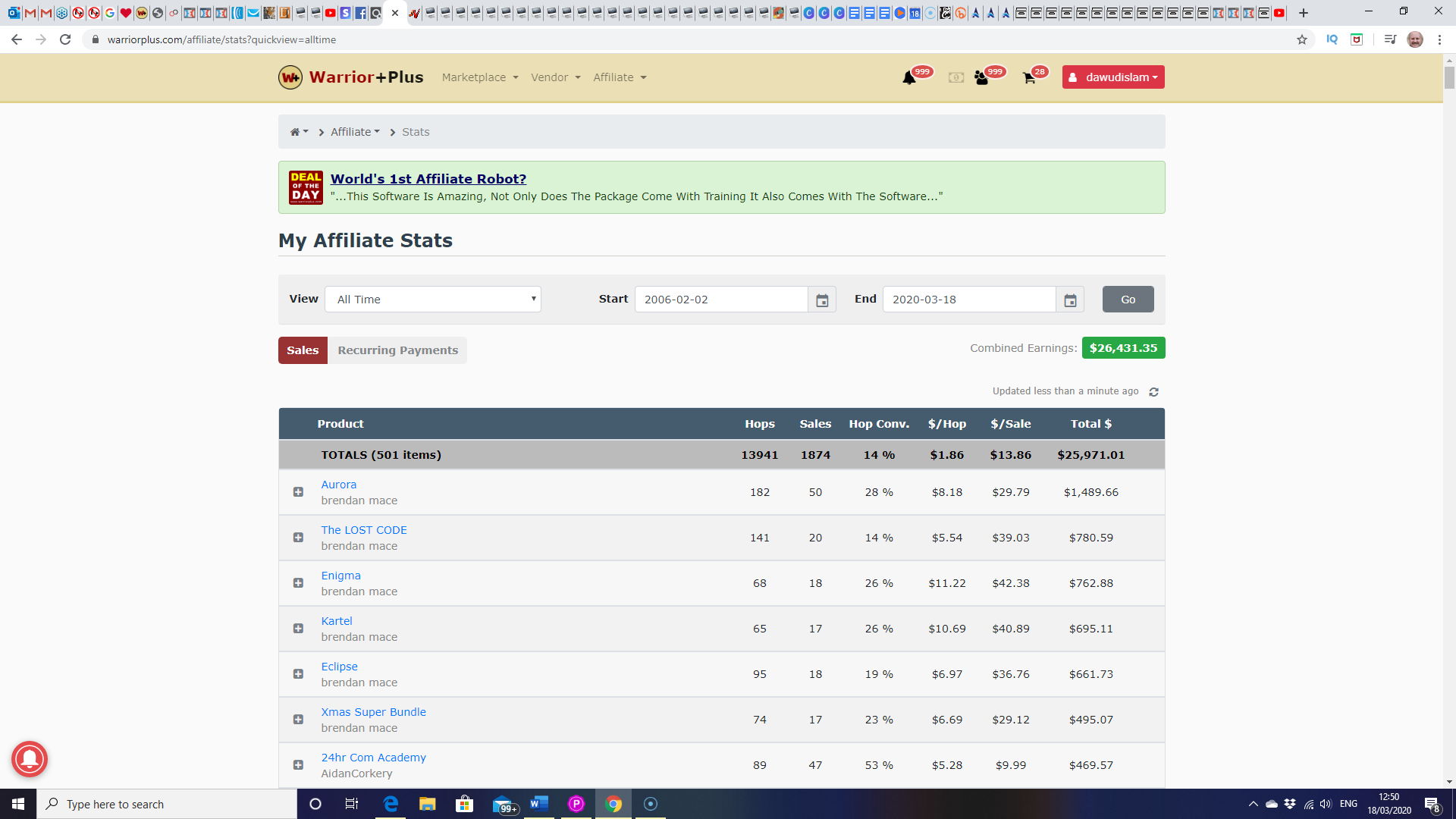Open the Affiliate navigation menu
Viewport: 1456px width, 819px height.
pyautogui.click(x=620, y=77)
